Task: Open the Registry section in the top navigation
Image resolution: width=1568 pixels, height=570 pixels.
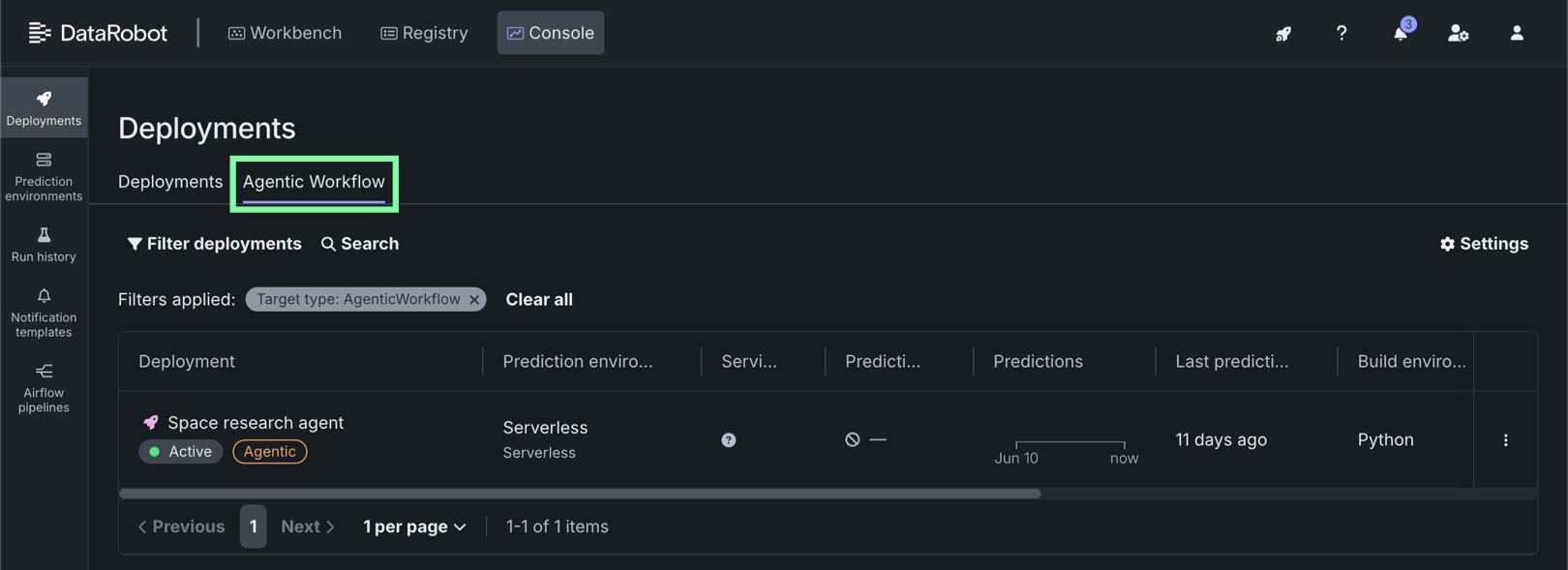Action: 424,32
